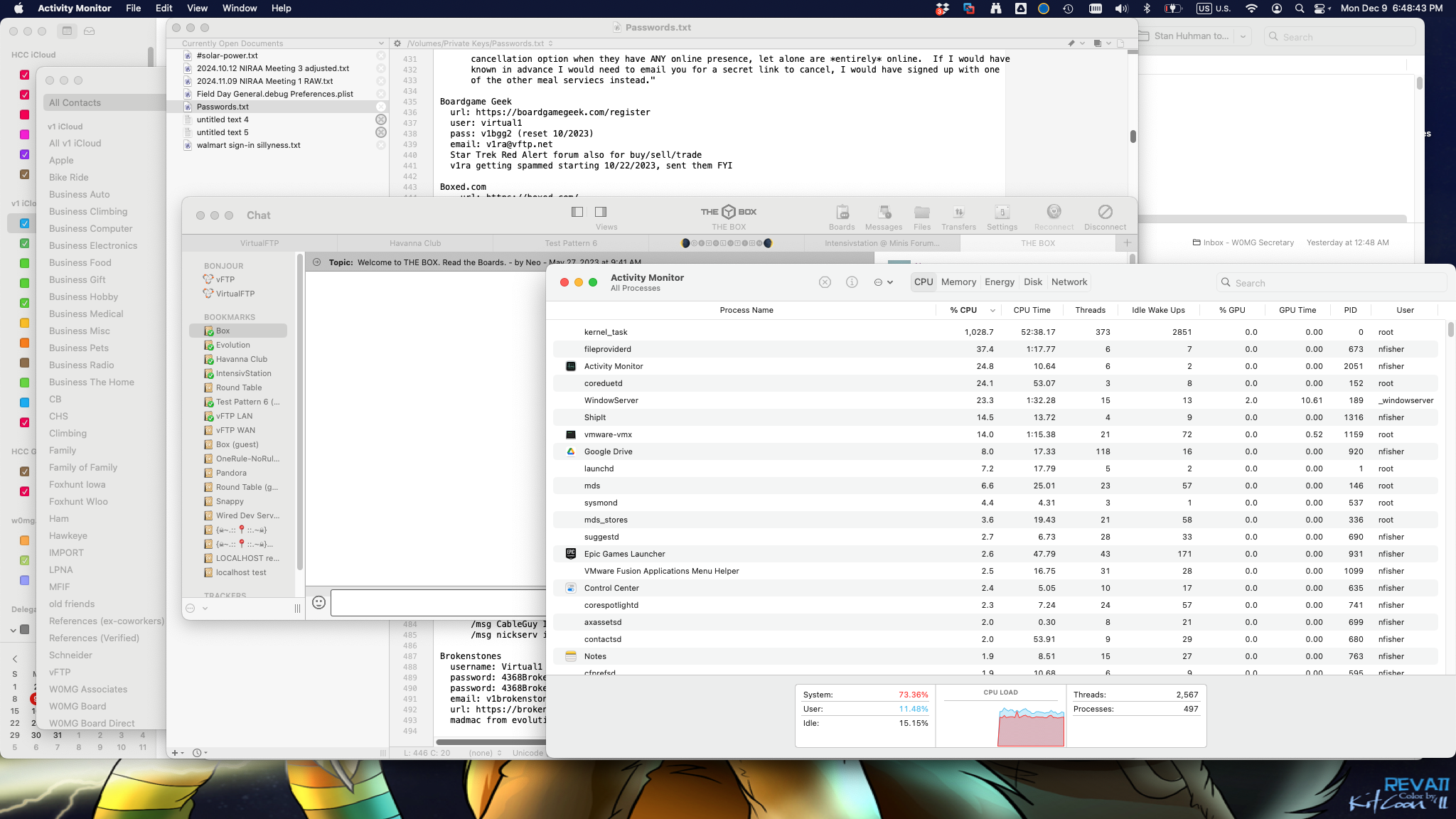Click the inspect process info icon

click(852, 282)
